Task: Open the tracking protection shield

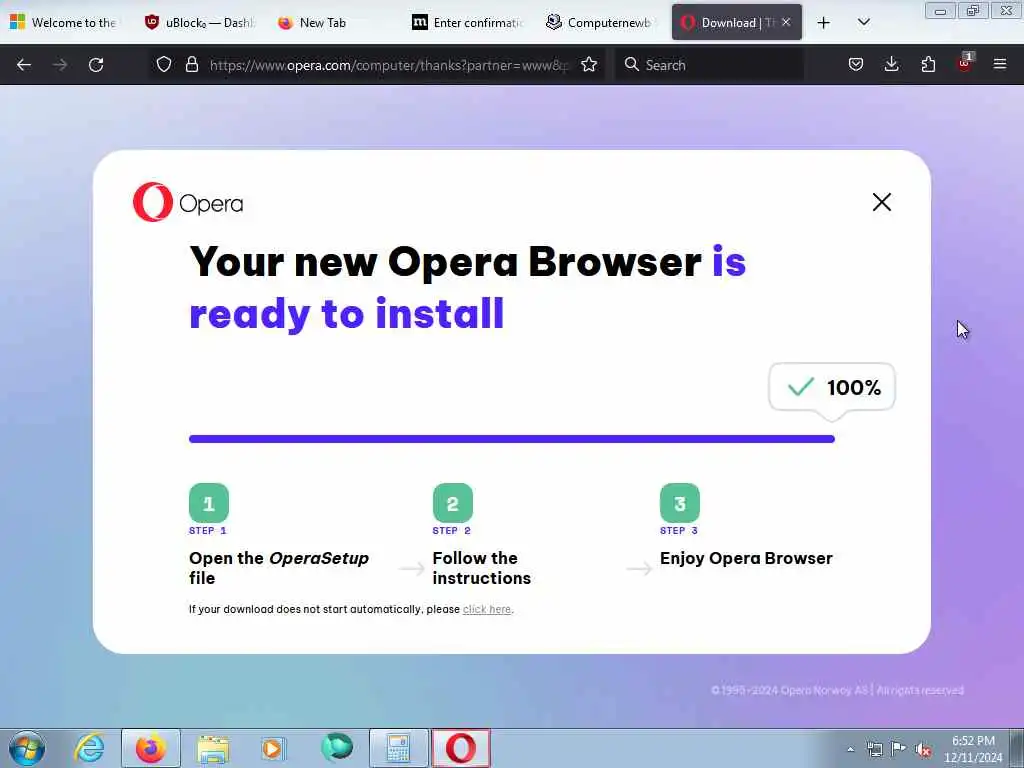Action: coord(164,64)
